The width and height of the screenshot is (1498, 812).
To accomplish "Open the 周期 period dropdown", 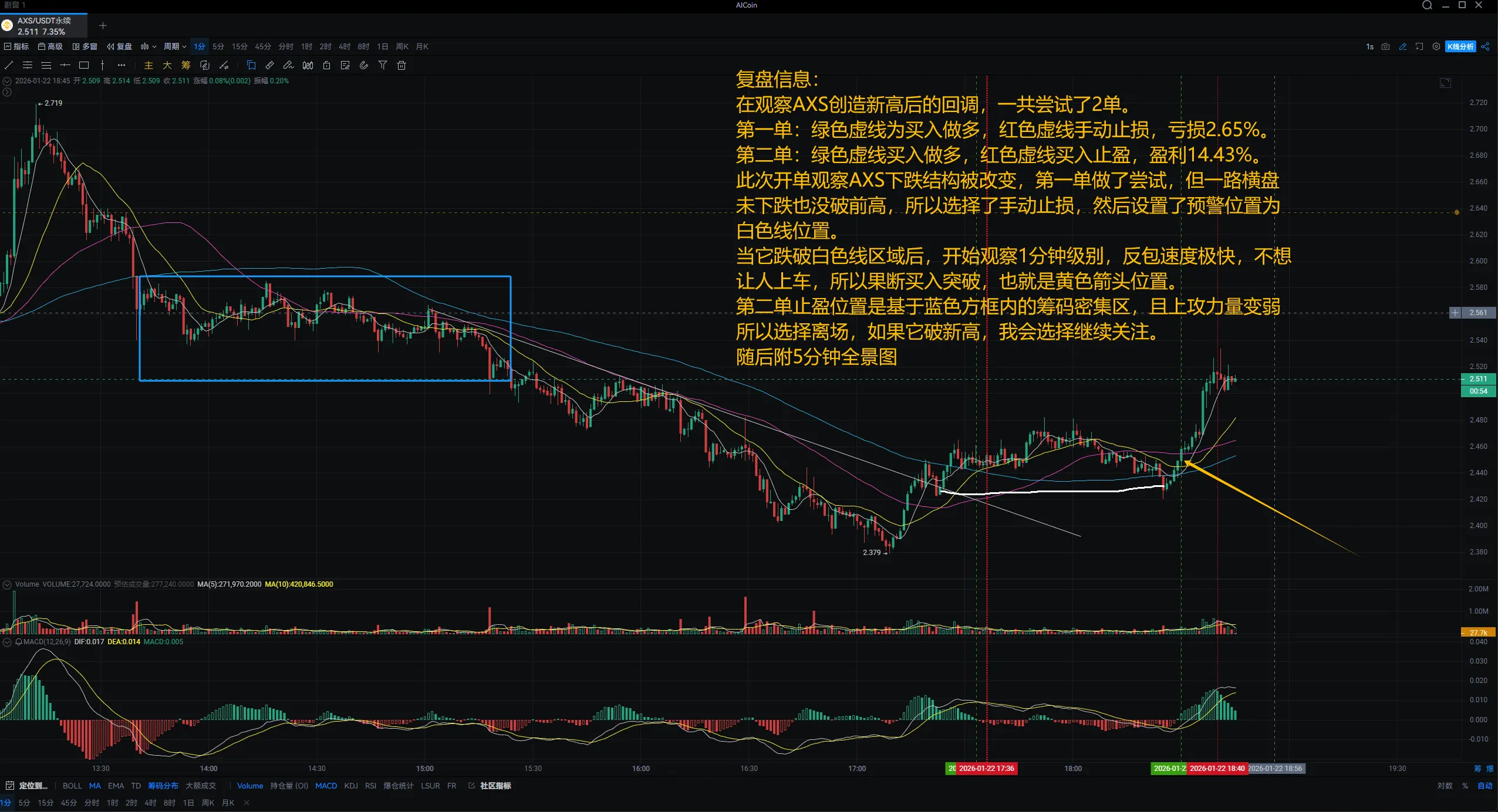I will 174,46.
